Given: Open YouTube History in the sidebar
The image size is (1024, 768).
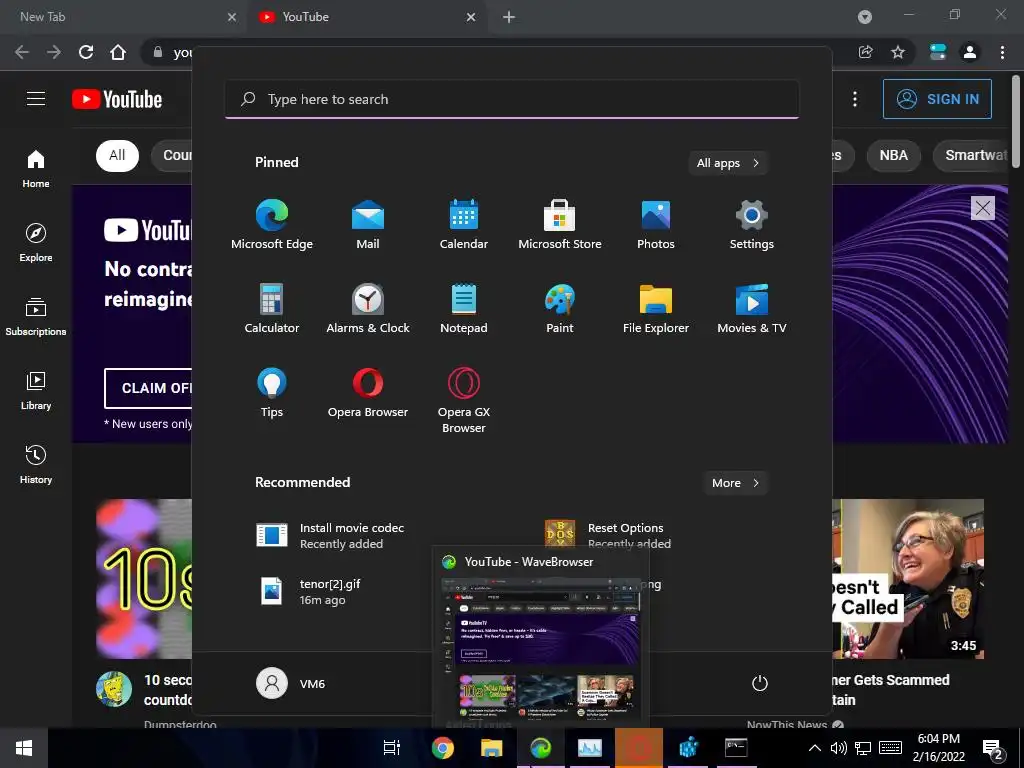Looking at the screenshot, I should pos(36,464).
